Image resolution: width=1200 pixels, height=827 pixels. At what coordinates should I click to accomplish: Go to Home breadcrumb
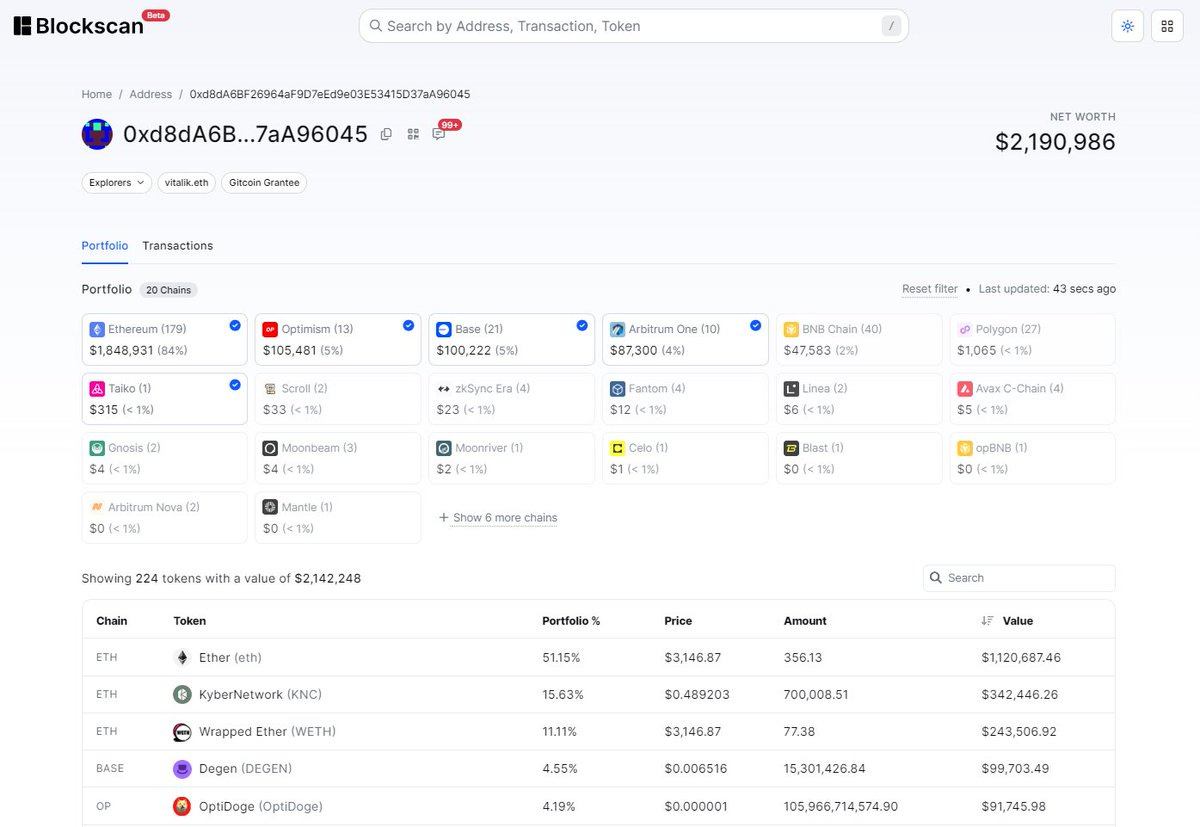click(97, 94)
